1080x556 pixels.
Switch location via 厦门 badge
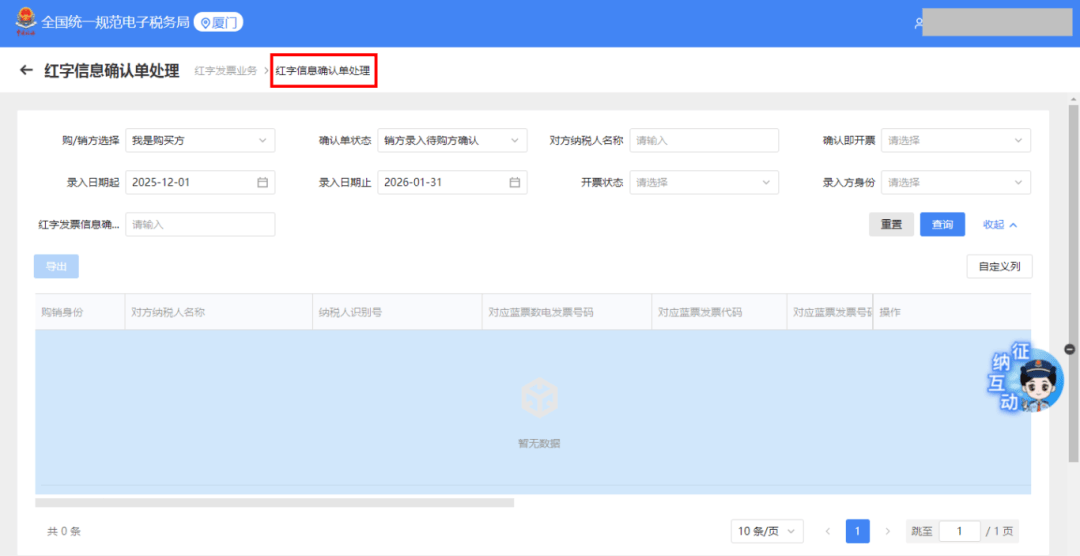pyautogui.click(x=218, y=22)
